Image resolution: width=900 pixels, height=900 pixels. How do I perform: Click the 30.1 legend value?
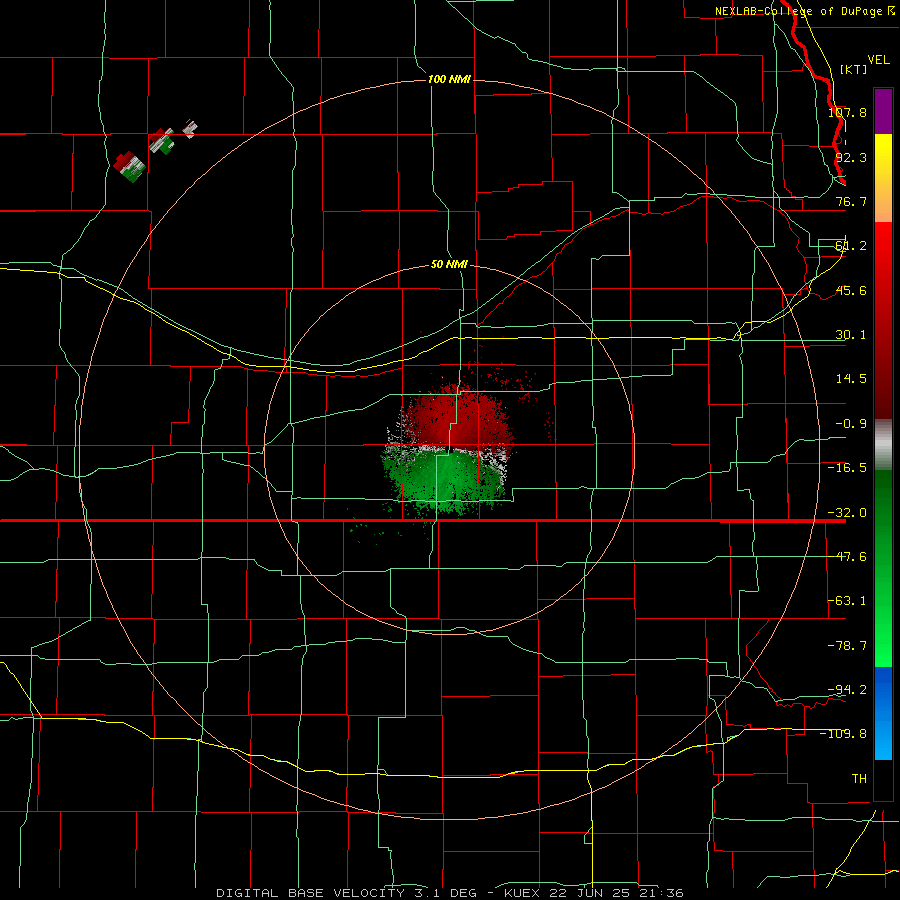pos(851,335)
